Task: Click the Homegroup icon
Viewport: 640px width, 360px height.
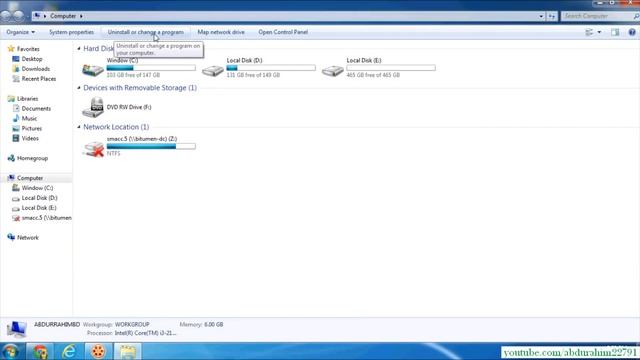Action: click(11, 158)
